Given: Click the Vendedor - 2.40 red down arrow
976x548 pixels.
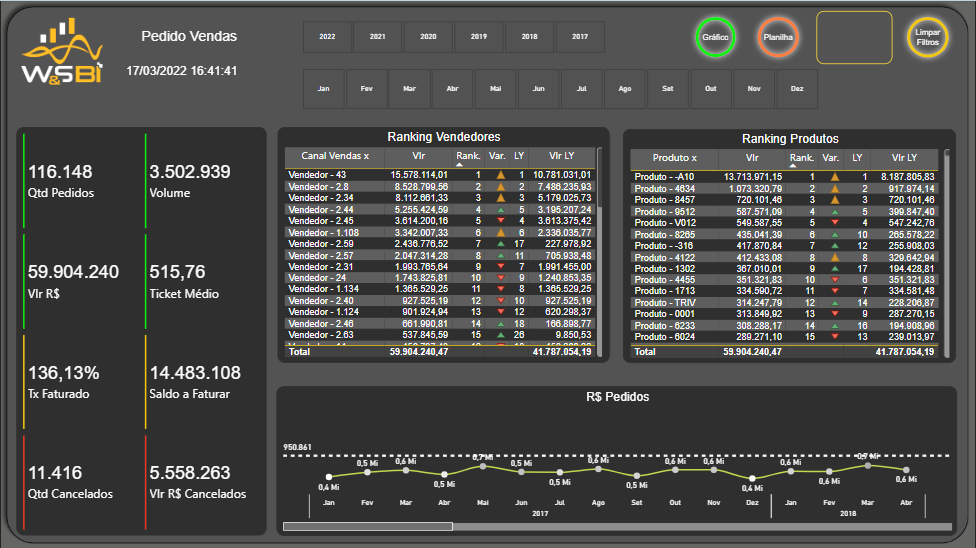Looking at the screenshot, I should (x=500, y=301).
